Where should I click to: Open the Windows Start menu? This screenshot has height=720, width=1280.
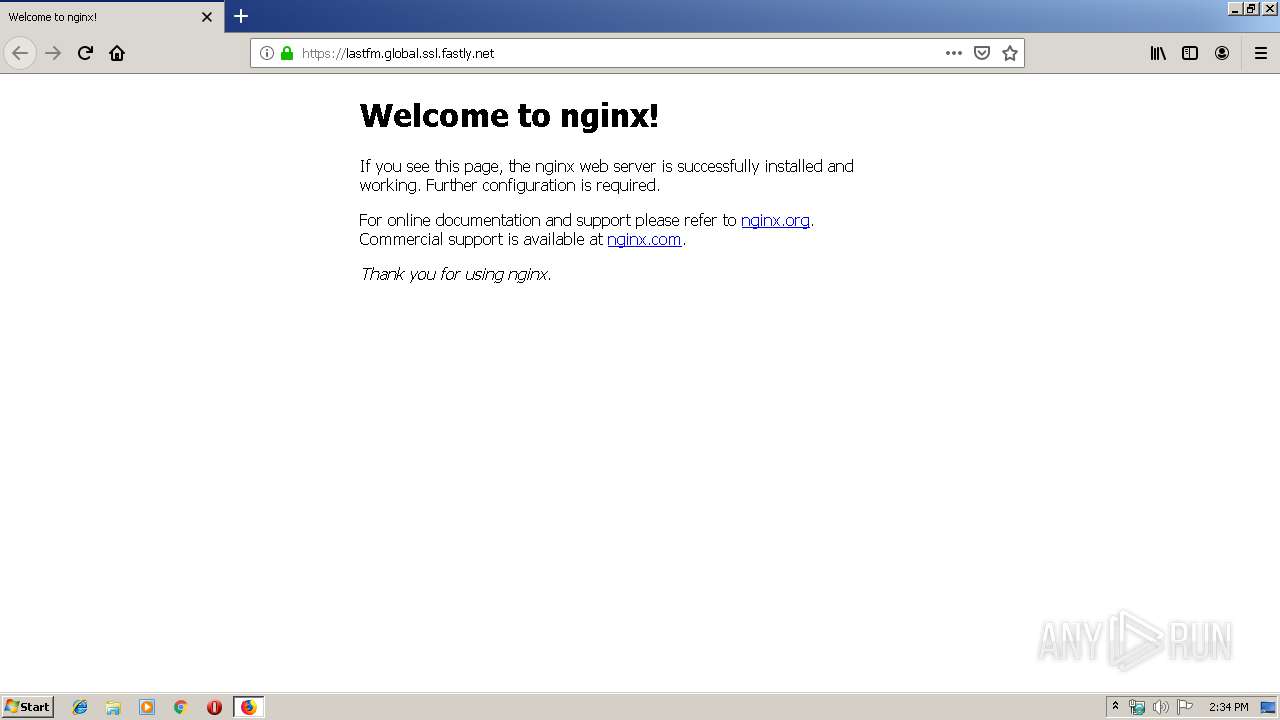click(x=28, y=707)
